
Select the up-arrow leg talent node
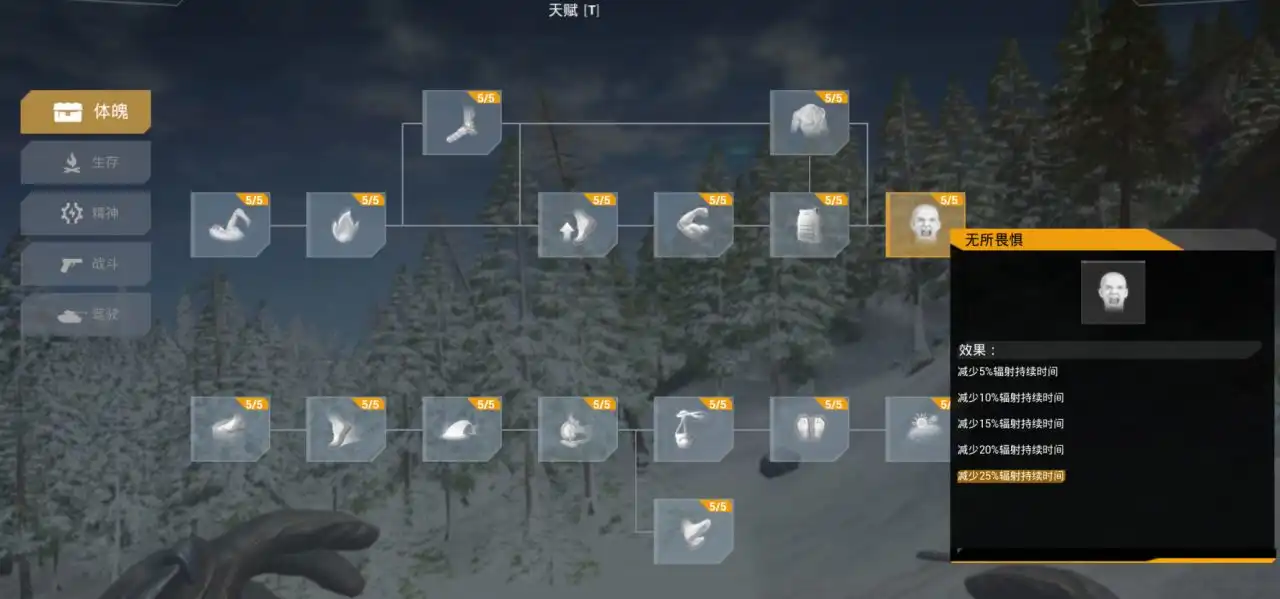click(578, 225)
